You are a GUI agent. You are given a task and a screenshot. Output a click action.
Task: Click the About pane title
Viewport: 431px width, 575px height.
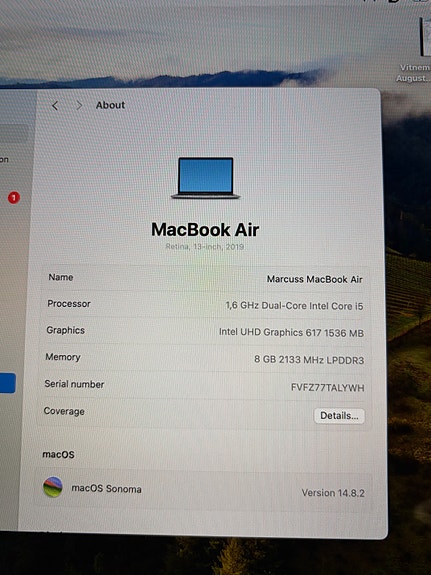coord(110,105)
